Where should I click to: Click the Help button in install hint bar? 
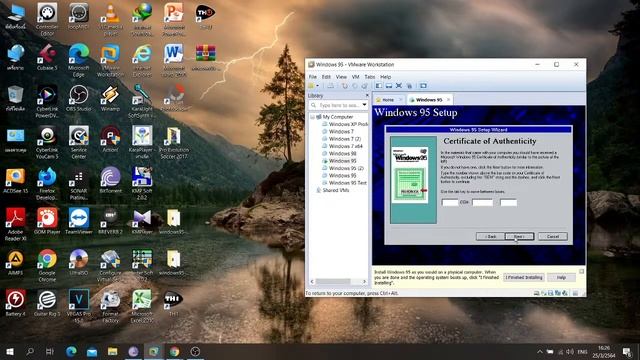561,278
